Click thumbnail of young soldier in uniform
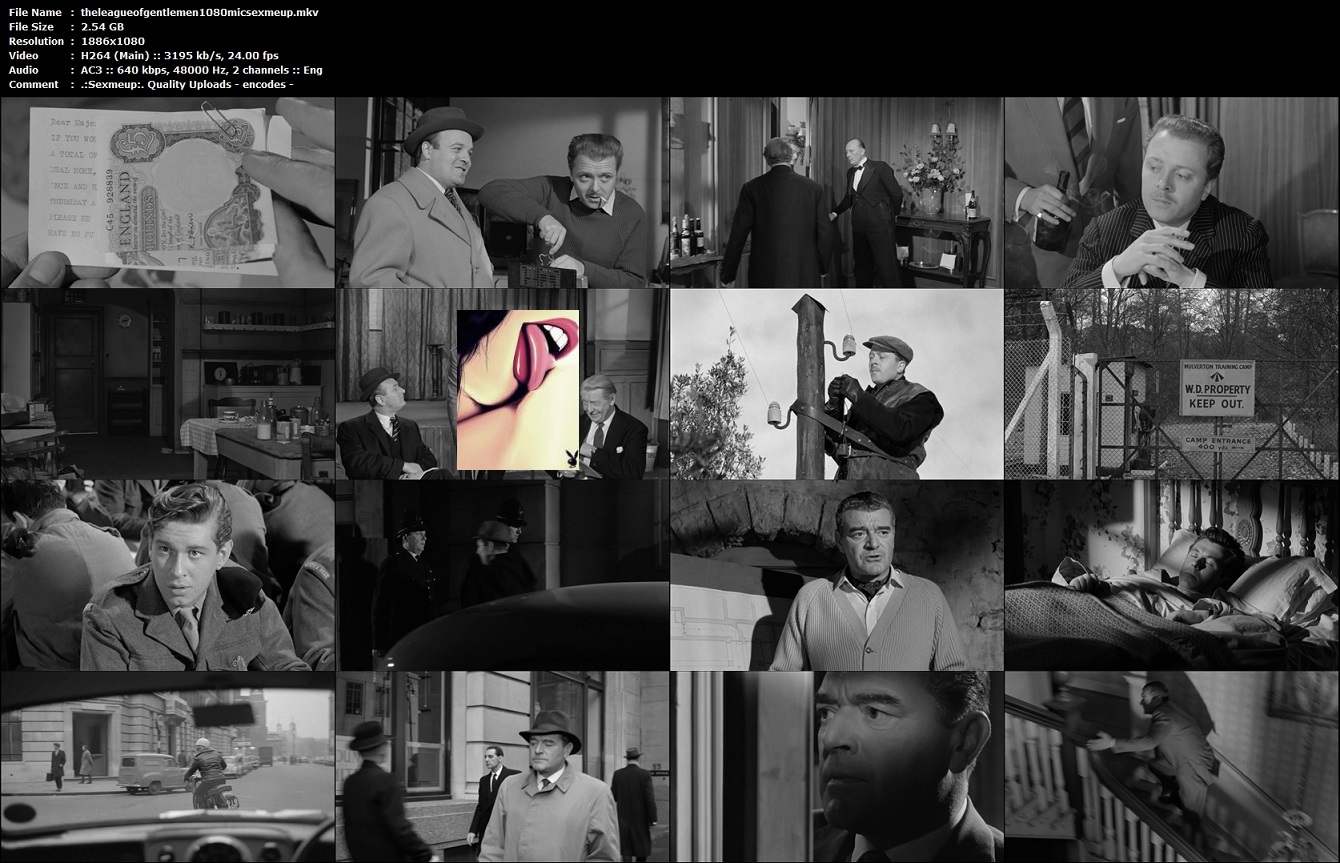The height and width of the screenshot is (863, 1340). (x=168, y=575)
